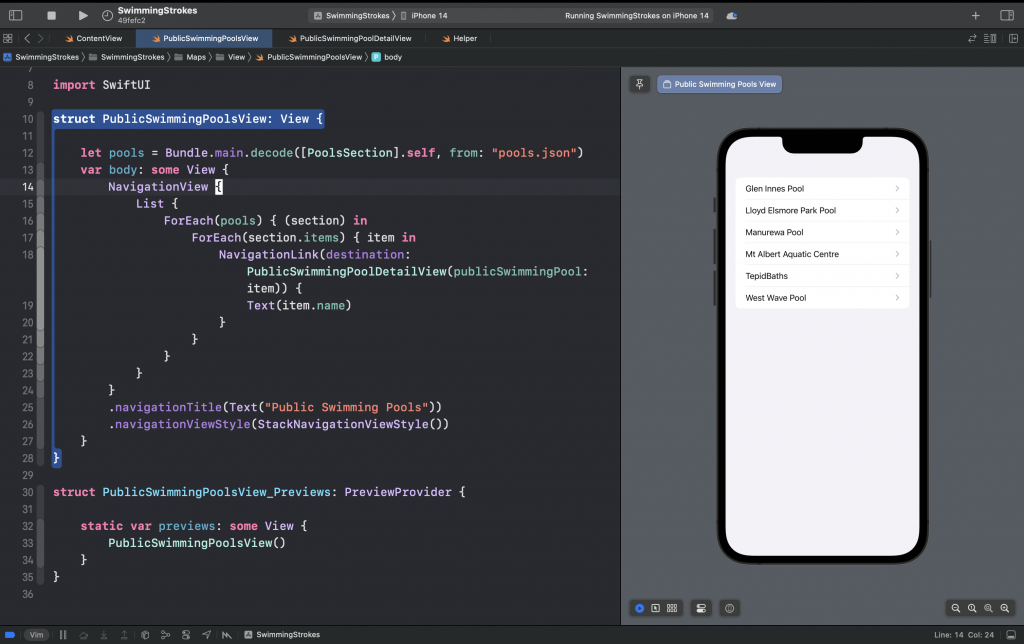The width and height of the screenshot is (1024, 644).
Task: Open TepidBaths row in preview
Action: point(822,276)
